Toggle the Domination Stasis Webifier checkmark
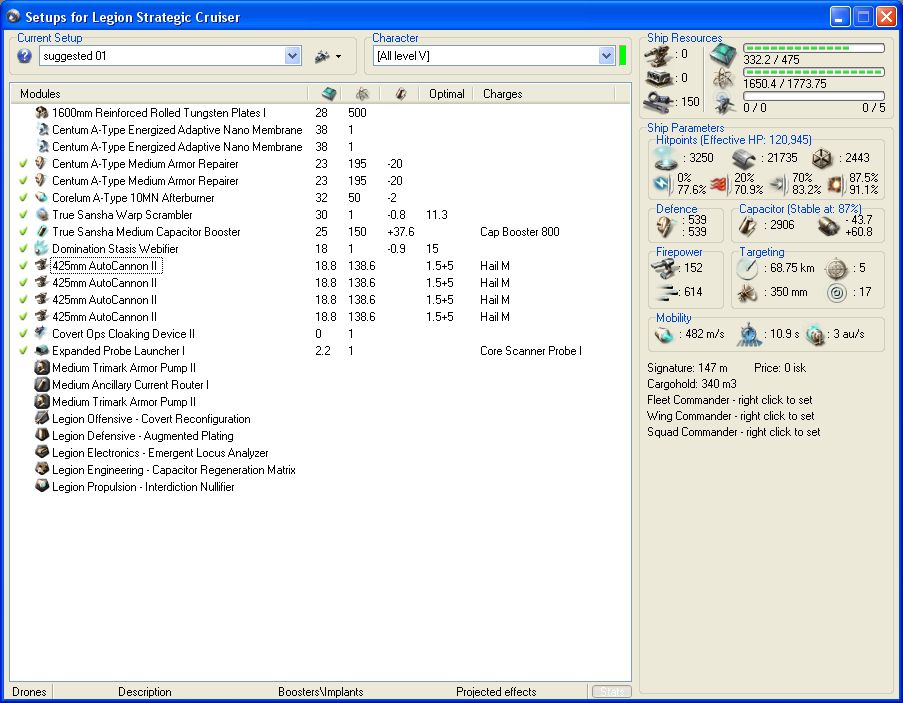903x703 pixels. pyautogui.click(x=23, y=249)
